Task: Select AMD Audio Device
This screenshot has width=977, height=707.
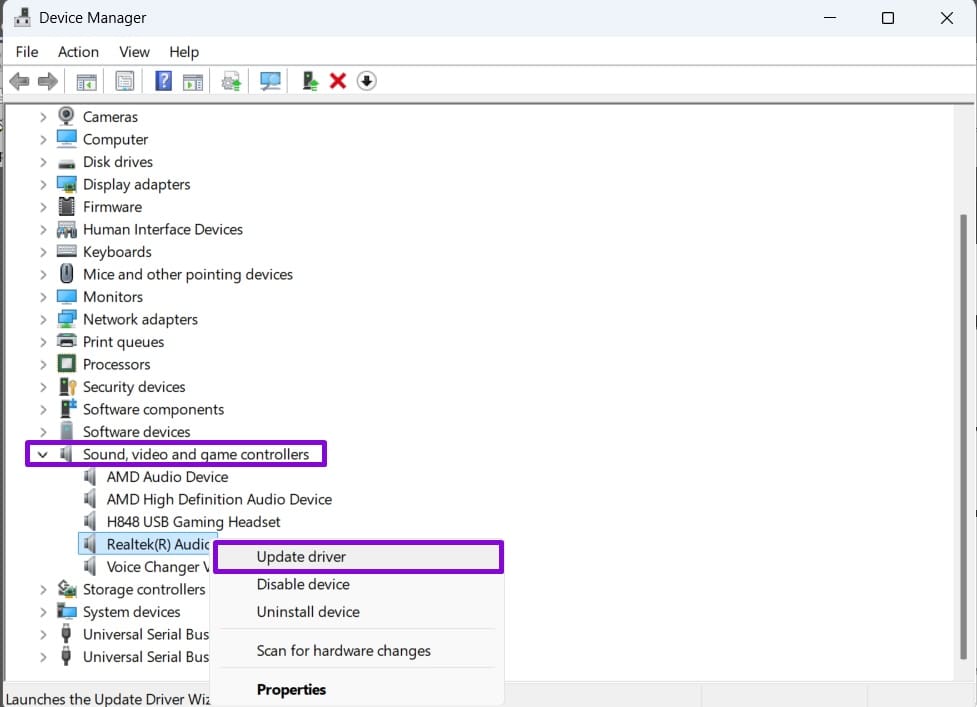Action: click(167, 477)
